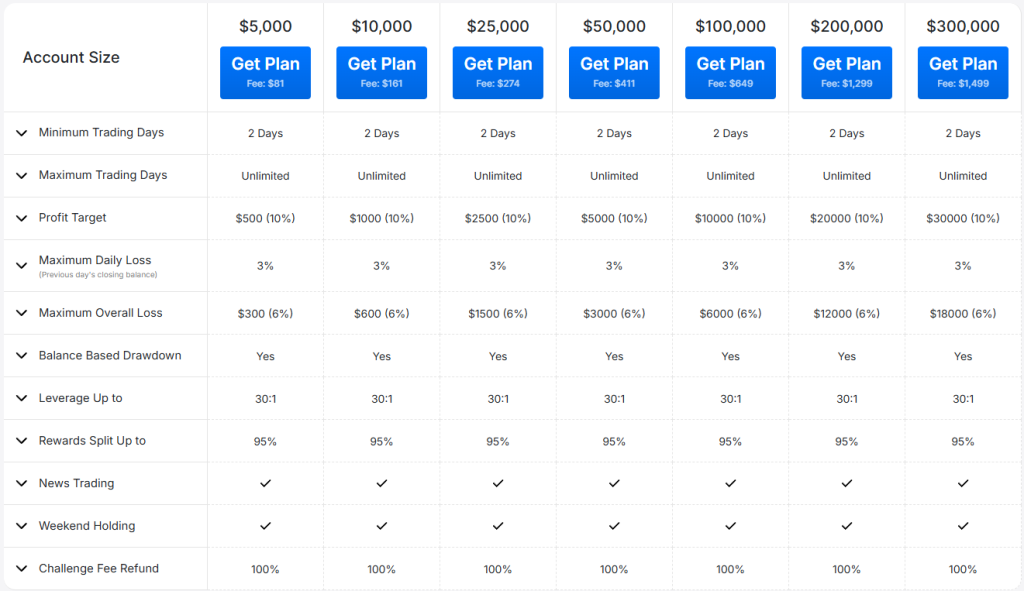The width and height of the screenshot is (1024, 591).
Task: Choose the $25,000 Get Plan button
Action: (498, 72)
